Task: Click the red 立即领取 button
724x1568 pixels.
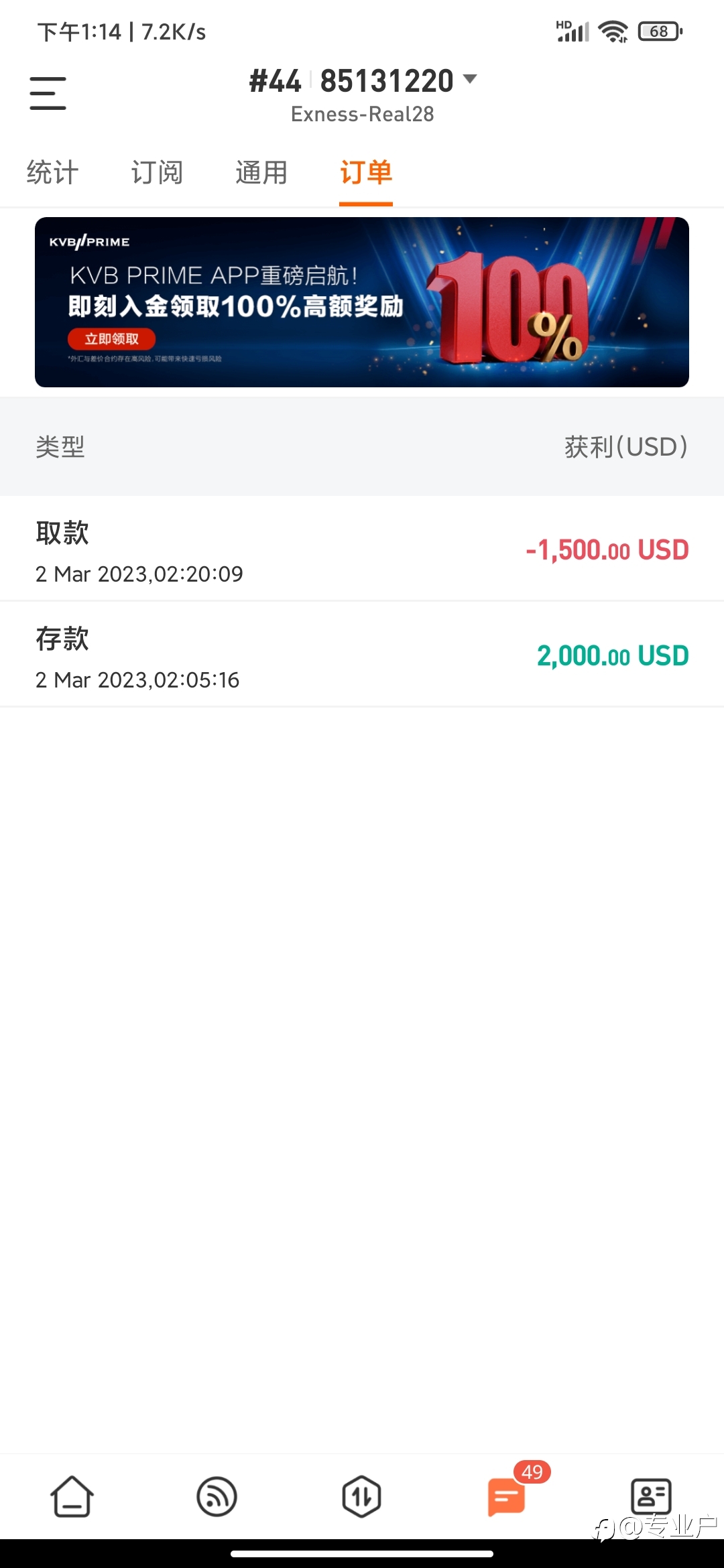Action: point(111,339)
